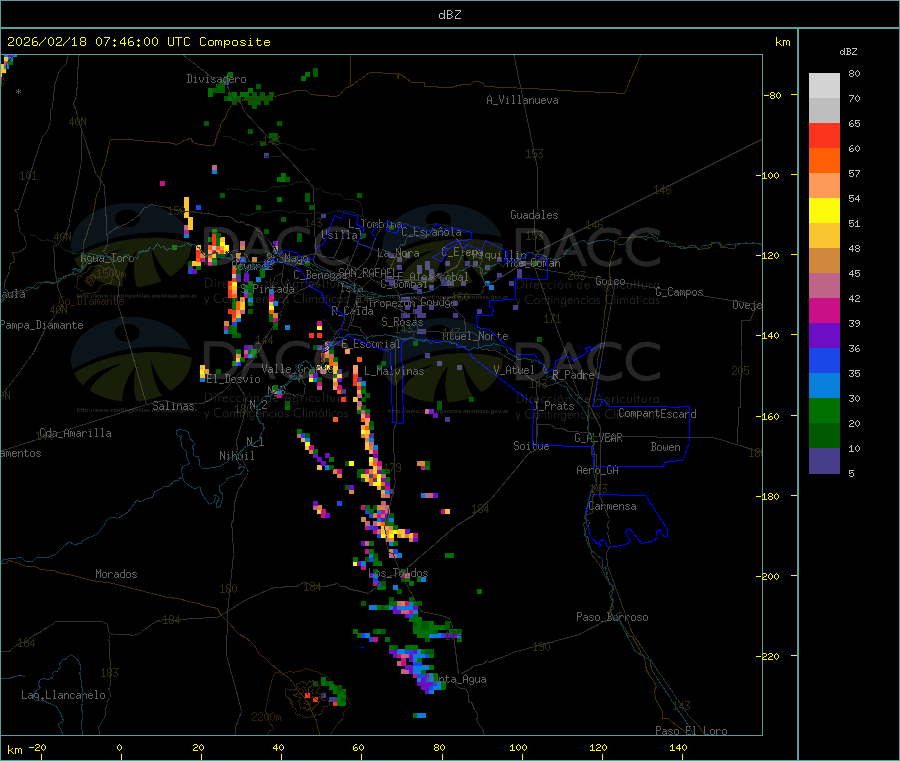
Task: Select the Agua_Toro location label
Action: (107, 258)
